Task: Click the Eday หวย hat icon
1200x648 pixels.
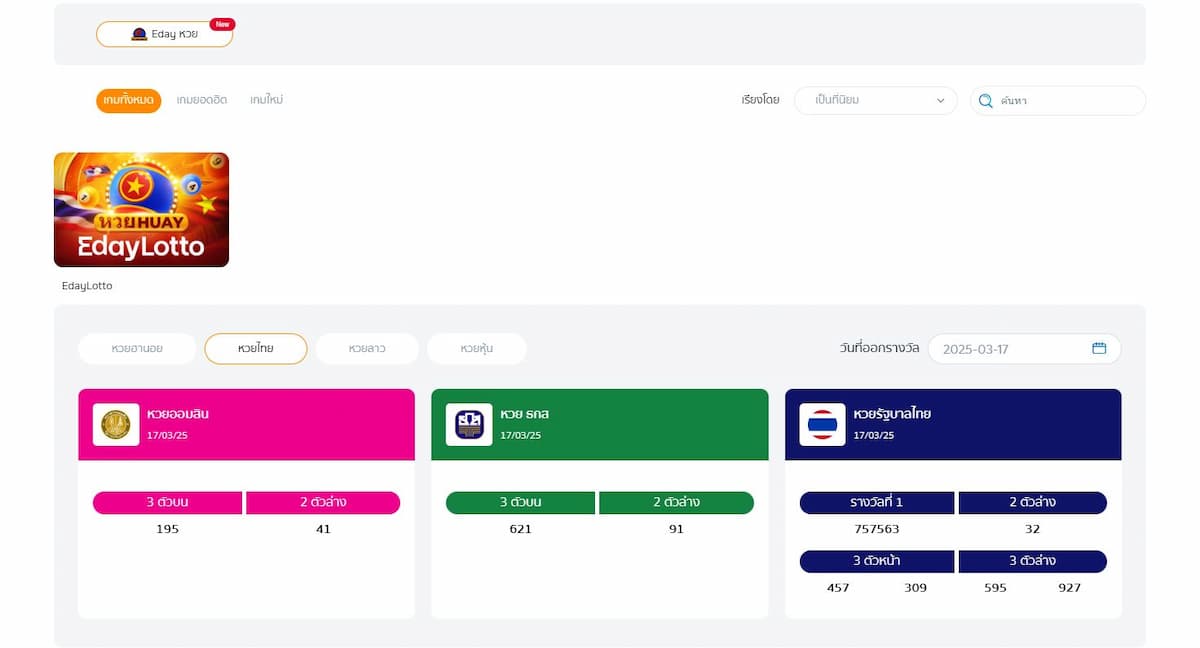Action: coord(140,34)
